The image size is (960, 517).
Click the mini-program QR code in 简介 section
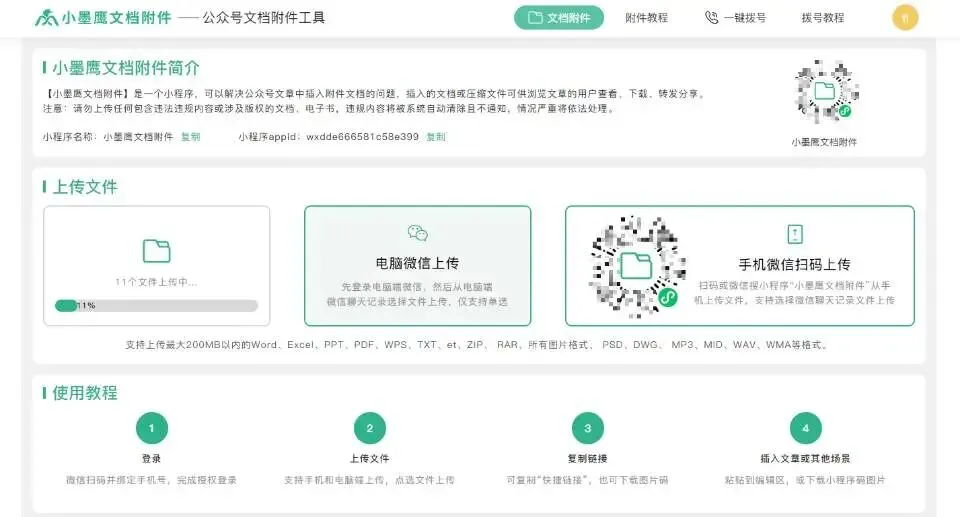(x=825, y=91)
